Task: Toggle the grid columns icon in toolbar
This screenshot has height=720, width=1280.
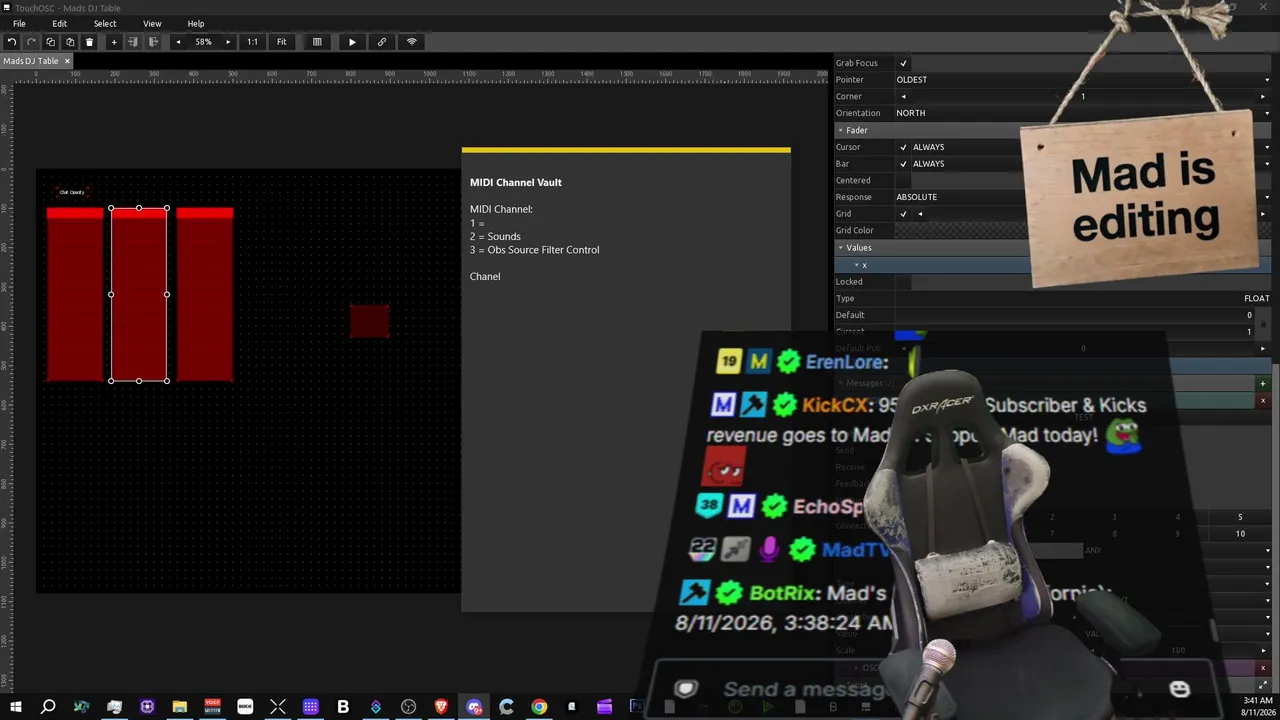Action: coord(317,42)
